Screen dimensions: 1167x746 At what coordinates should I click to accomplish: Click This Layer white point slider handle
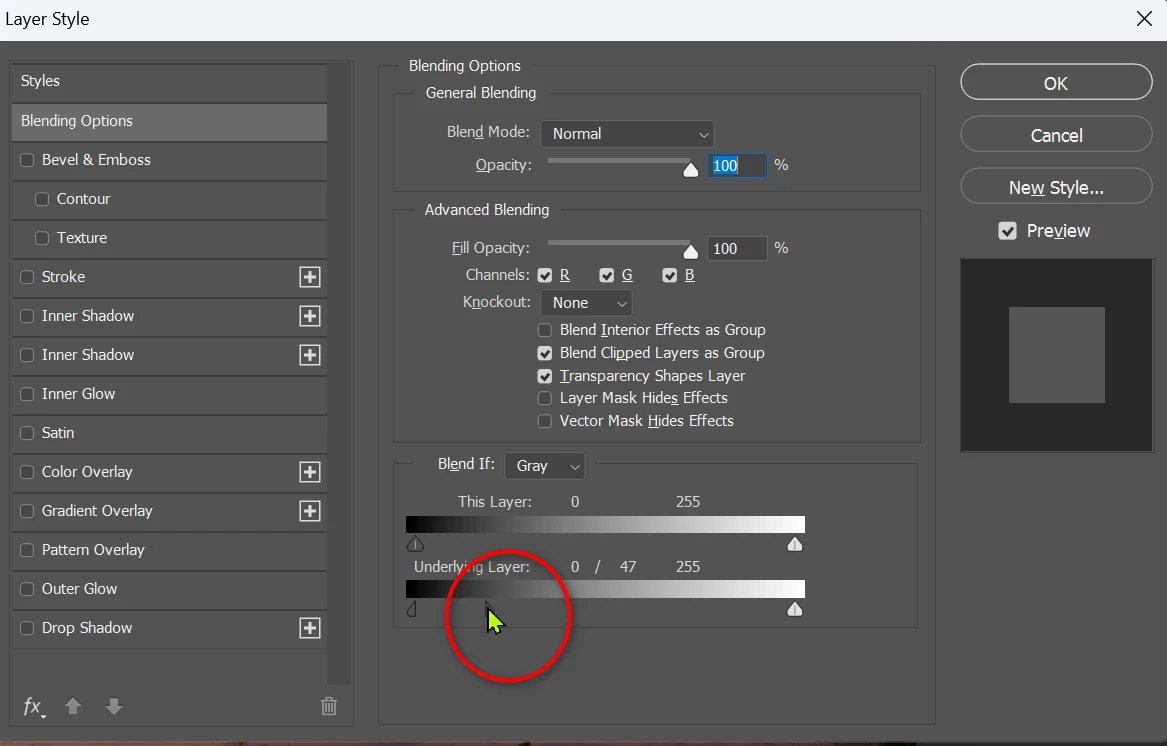tap(795, 544)
